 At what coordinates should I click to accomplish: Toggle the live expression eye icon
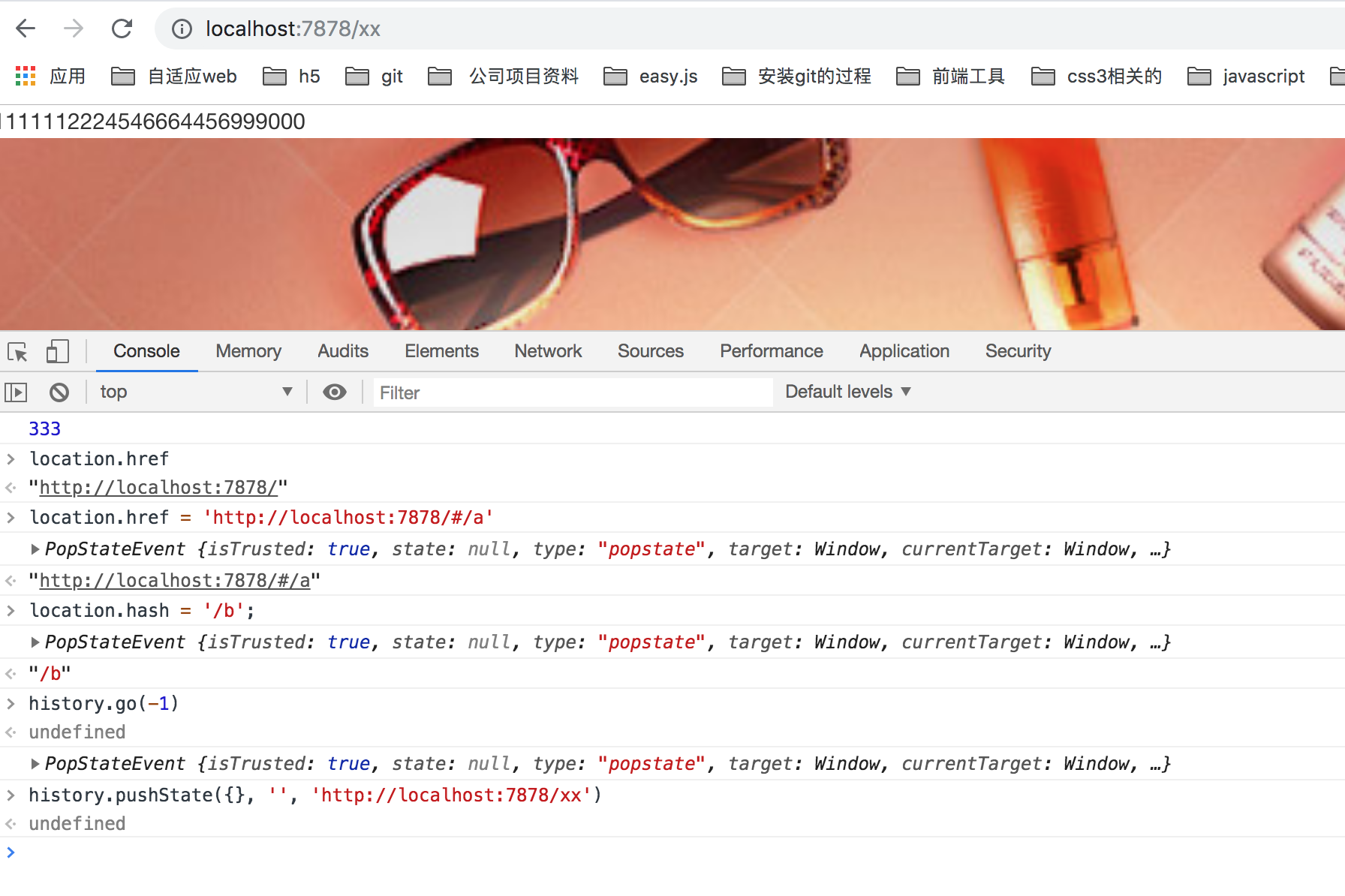click(x=334, y=392)
